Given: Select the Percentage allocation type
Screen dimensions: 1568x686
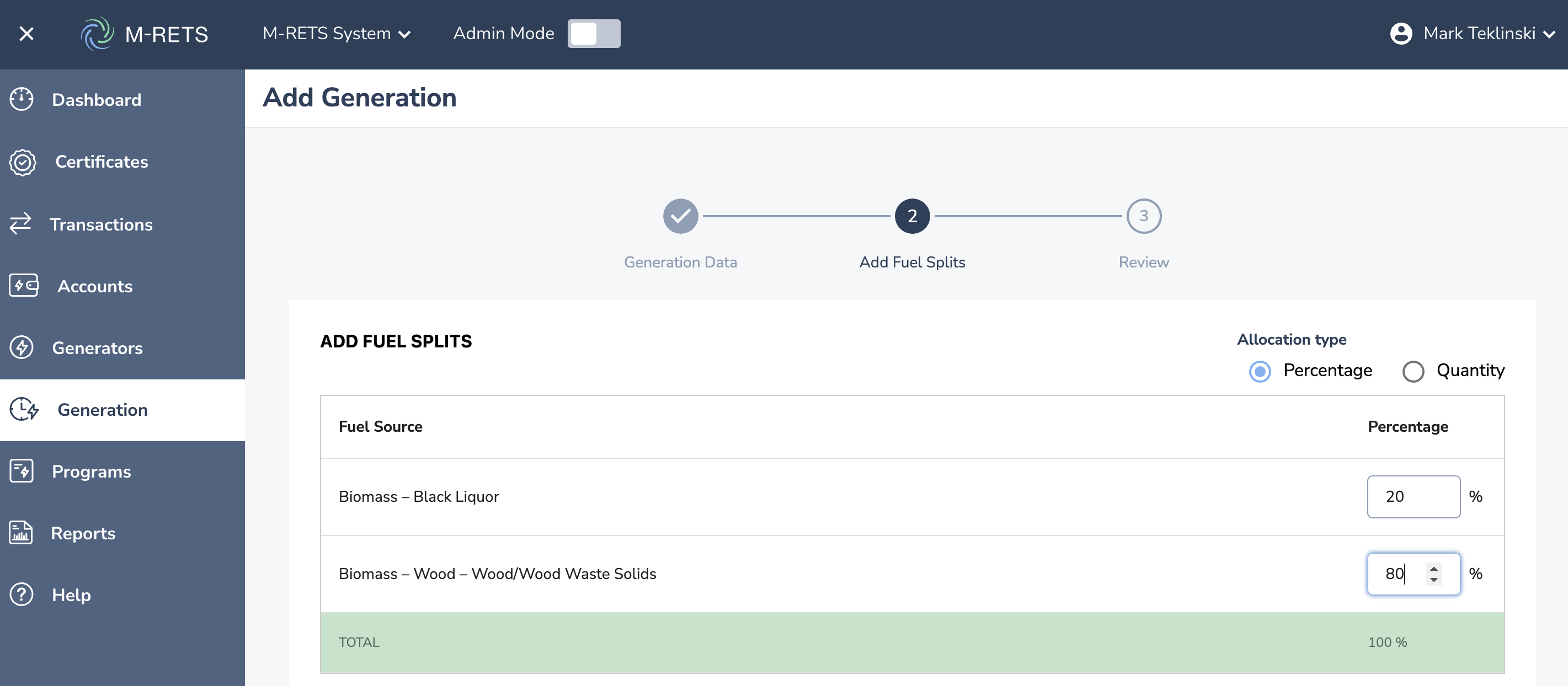Looking at the screenshot, I should [x=1260, y=371].
